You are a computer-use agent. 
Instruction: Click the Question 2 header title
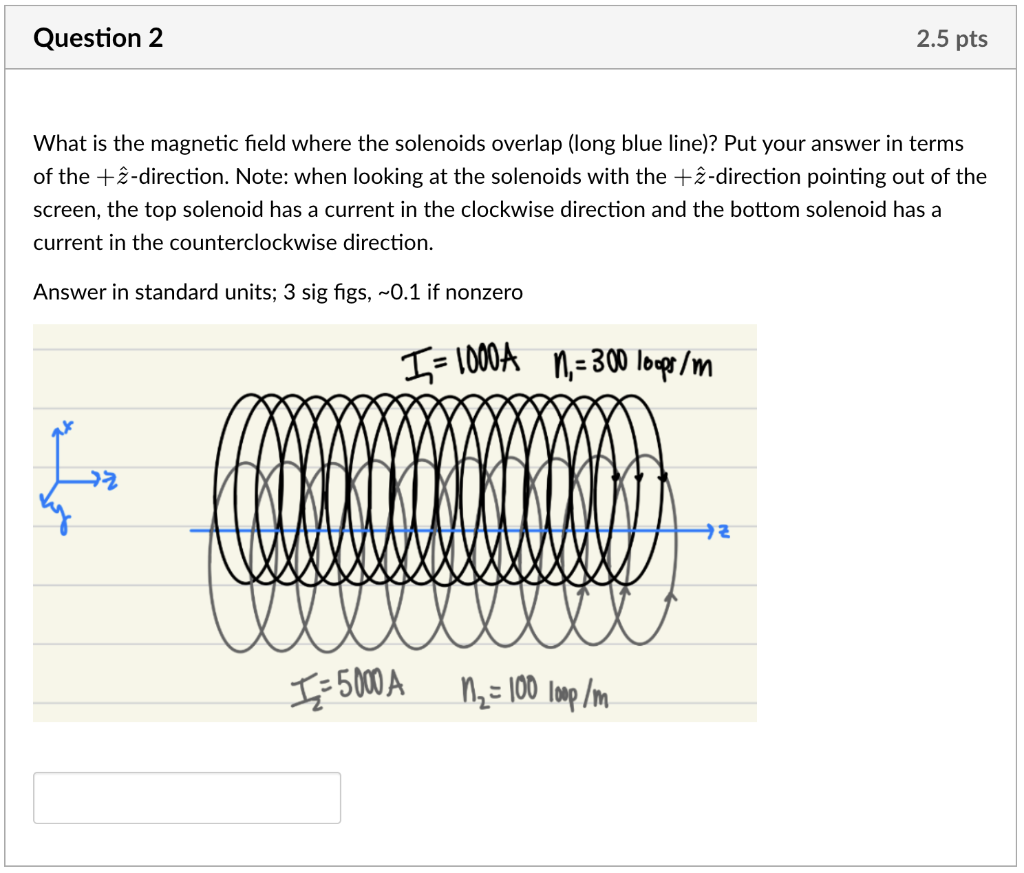(x=97, y=38)
